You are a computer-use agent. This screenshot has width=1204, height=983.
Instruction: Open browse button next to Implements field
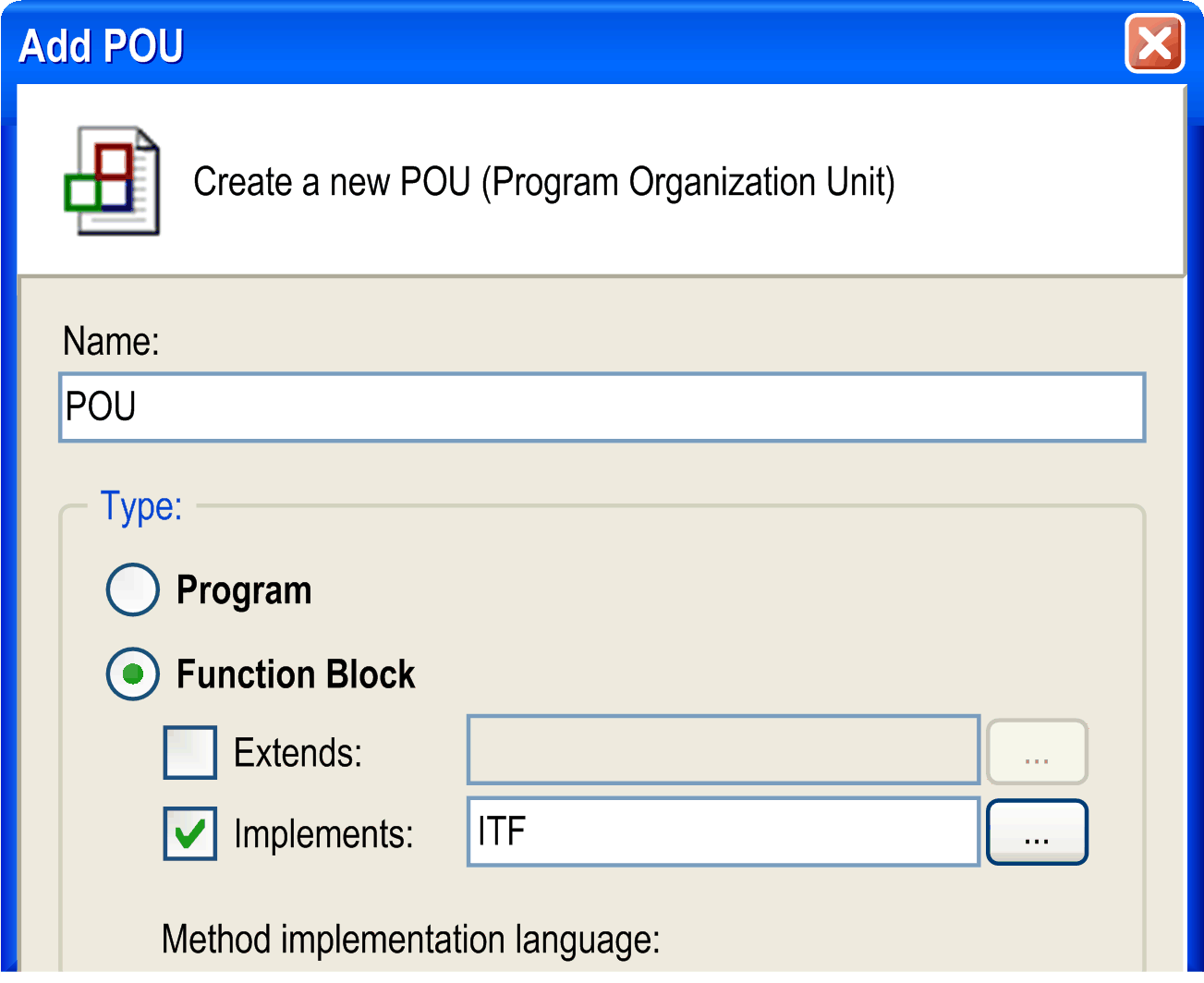pyautogui.click(x=1037, y=832)
